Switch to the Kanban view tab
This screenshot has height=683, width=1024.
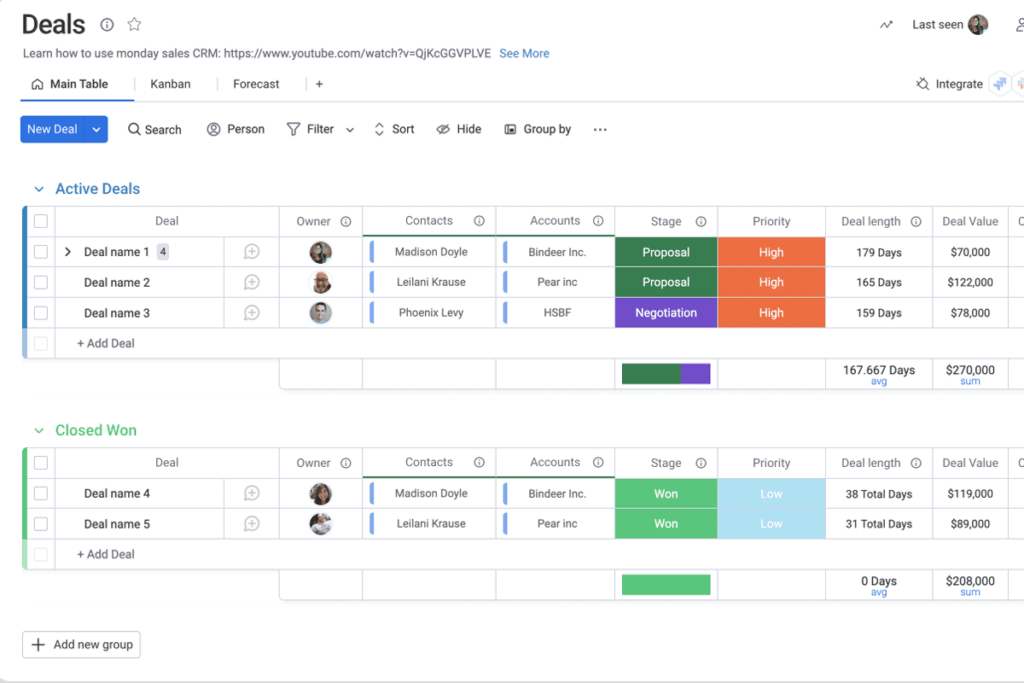coord(170,84)
